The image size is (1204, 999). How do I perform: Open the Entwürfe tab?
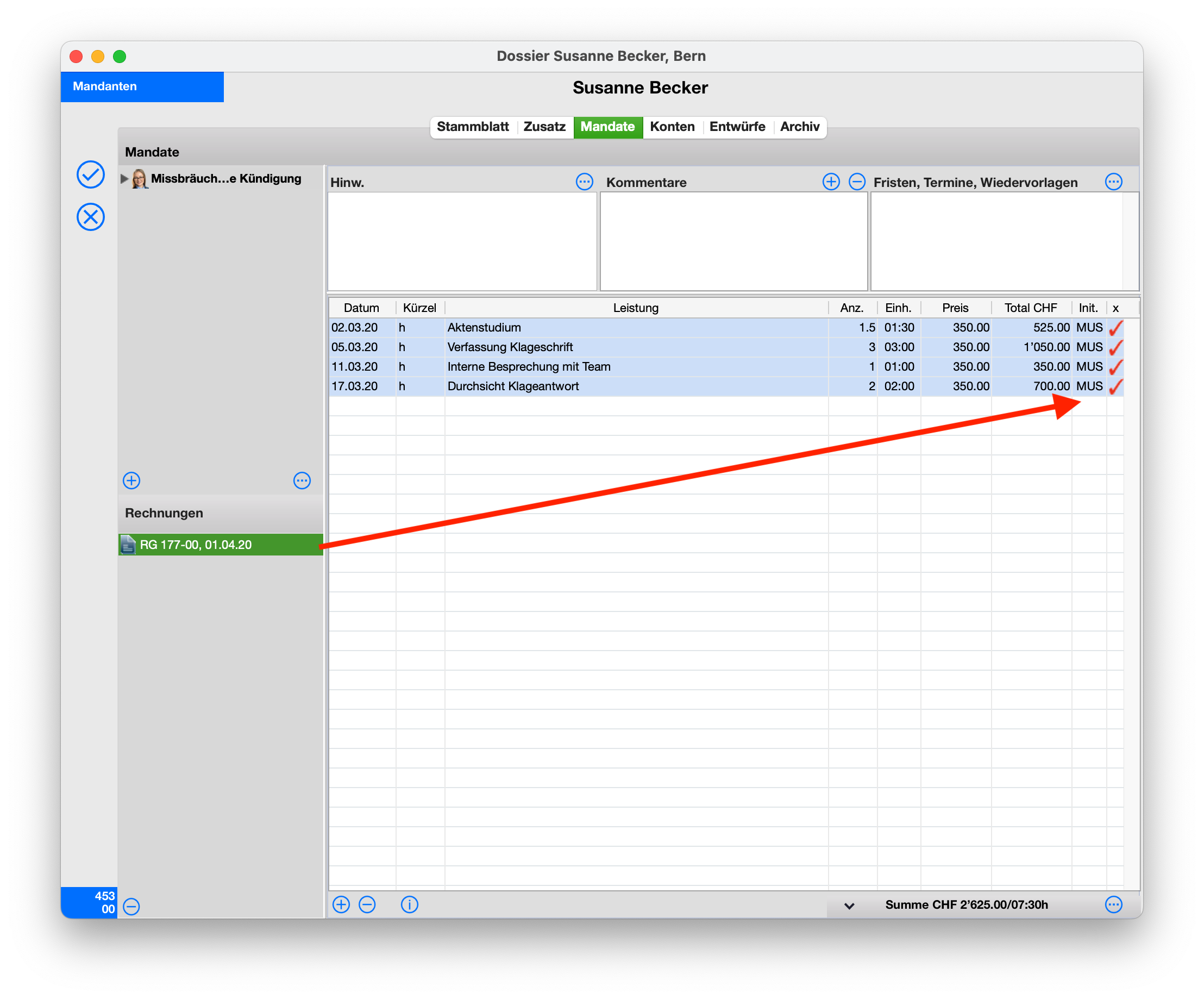coord(737,127)
